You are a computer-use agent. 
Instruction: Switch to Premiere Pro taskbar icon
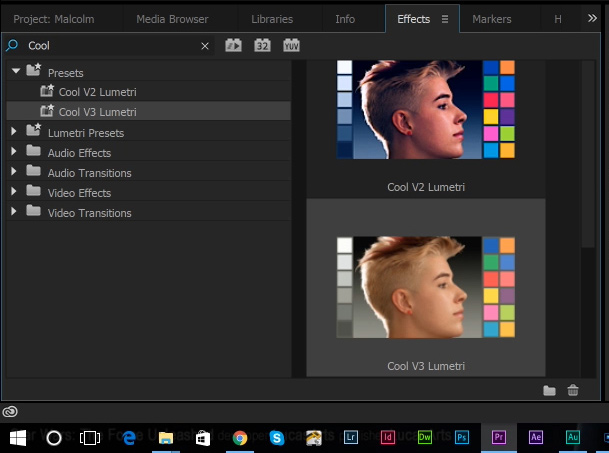pos(499,437)
